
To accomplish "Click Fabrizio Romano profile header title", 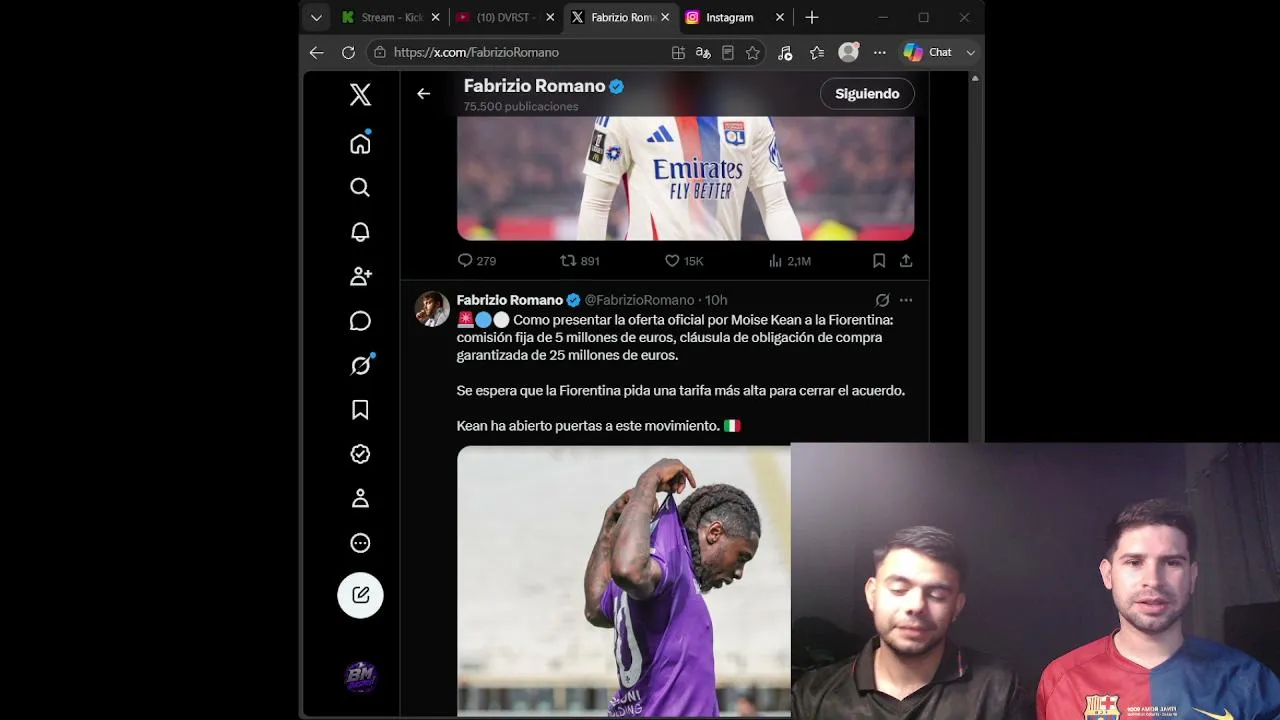I will pyautogui.click(x=534, y=86).
